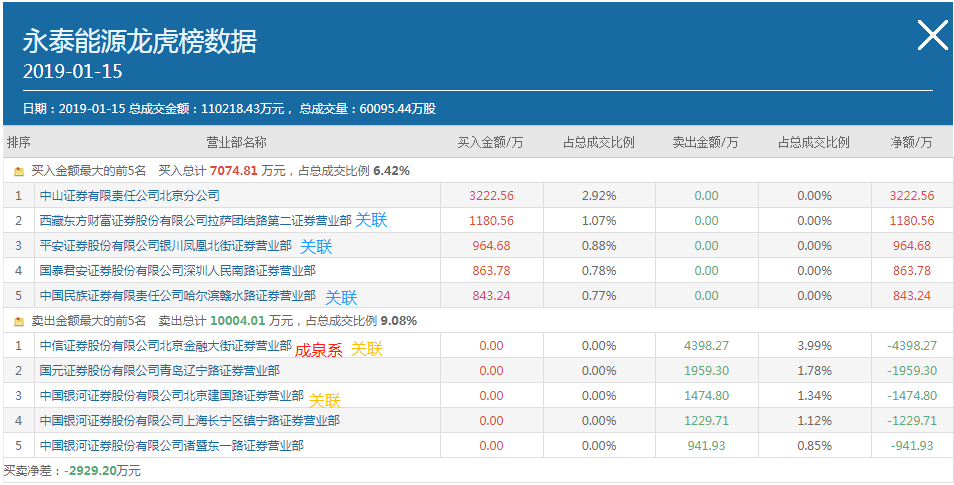Select the 4398.27 sell amount cell

coord(706,346)
